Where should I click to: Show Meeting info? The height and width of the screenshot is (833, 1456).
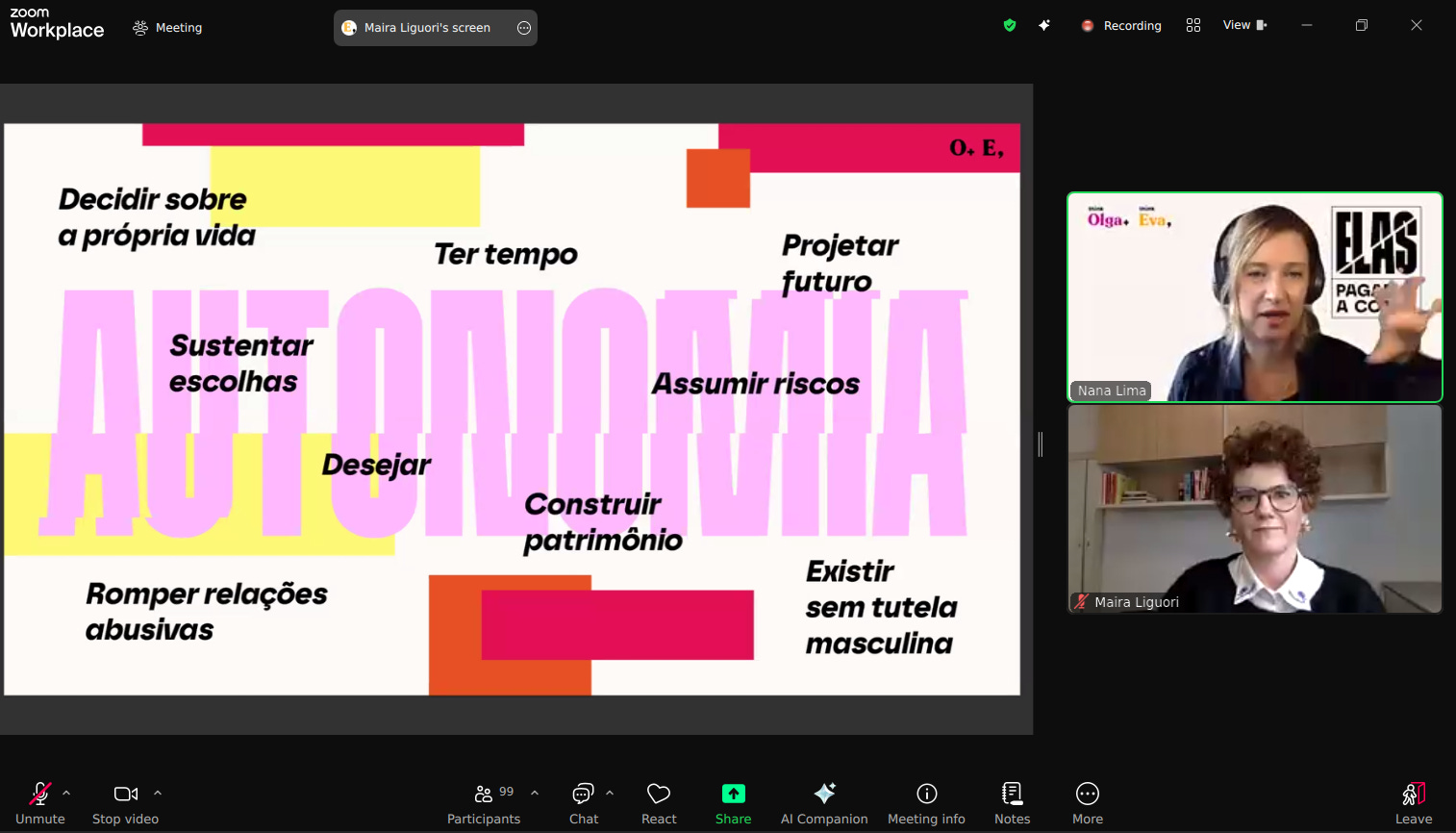pyautogui.click(x=926, y=803)
